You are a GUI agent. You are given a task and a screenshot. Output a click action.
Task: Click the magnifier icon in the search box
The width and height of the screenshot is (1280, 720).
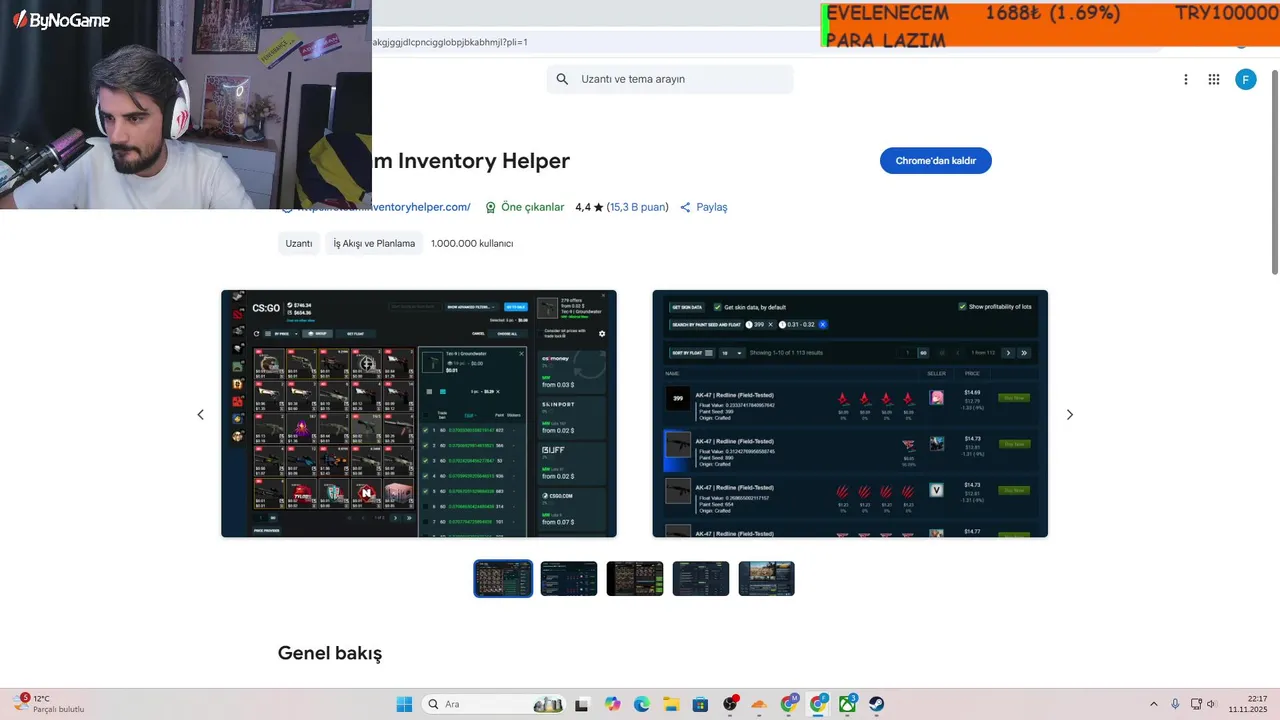[x=562, y=79]
